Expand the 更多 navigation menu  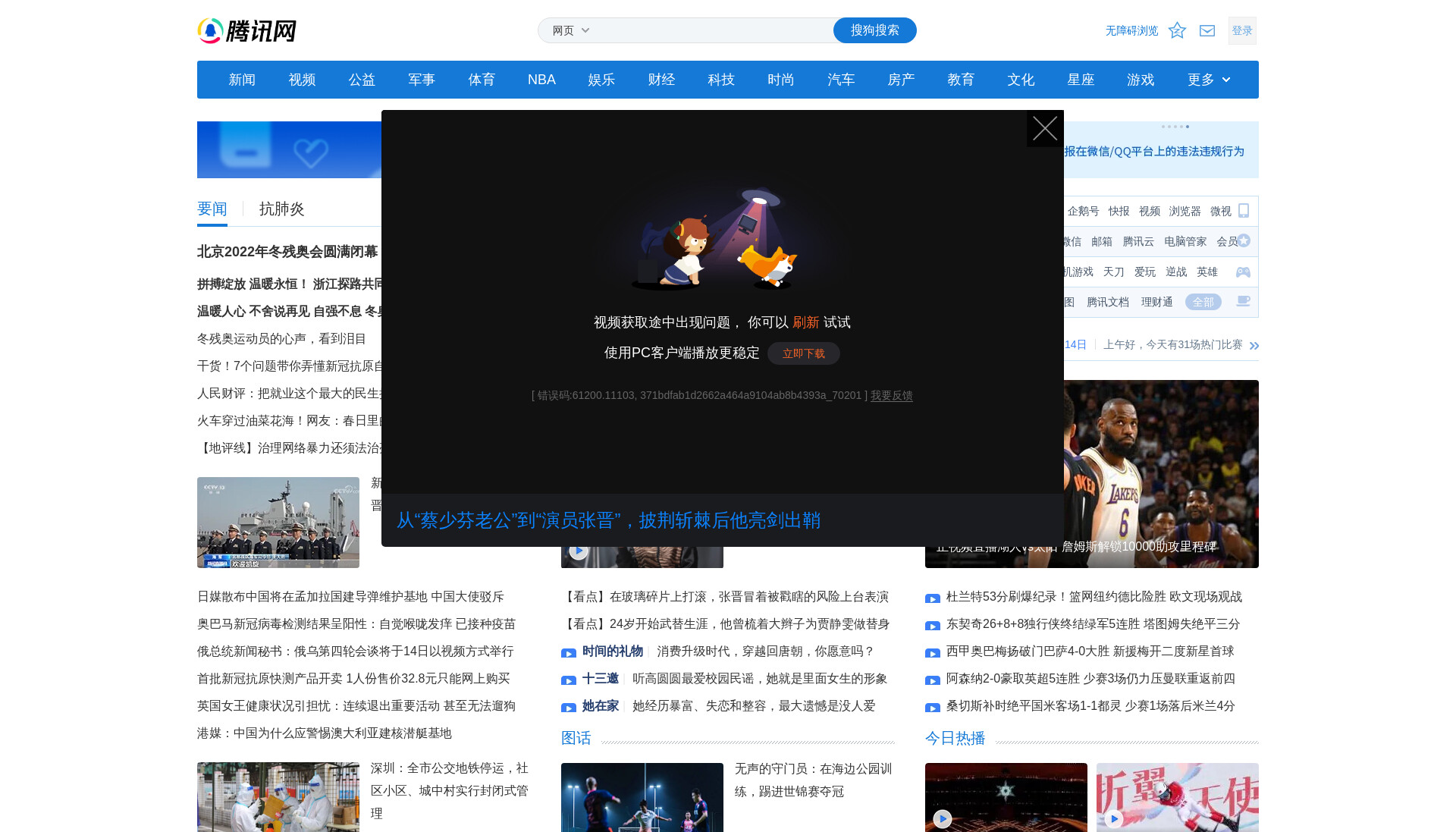(1209, 80)
